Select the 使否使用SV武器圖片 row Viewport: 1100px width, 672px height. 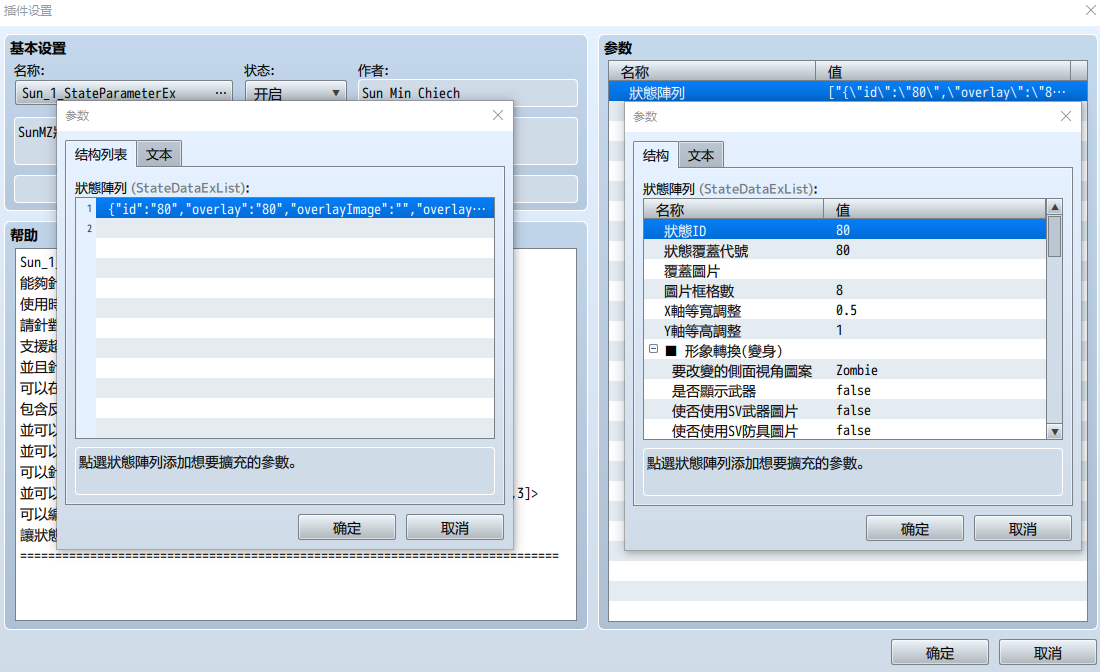[x=845, y=410]
